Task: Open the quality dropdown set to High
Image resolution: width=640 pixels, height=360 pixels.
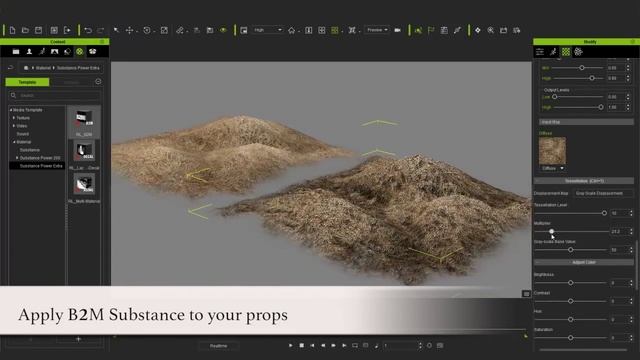Action: [x=267, y=30]
